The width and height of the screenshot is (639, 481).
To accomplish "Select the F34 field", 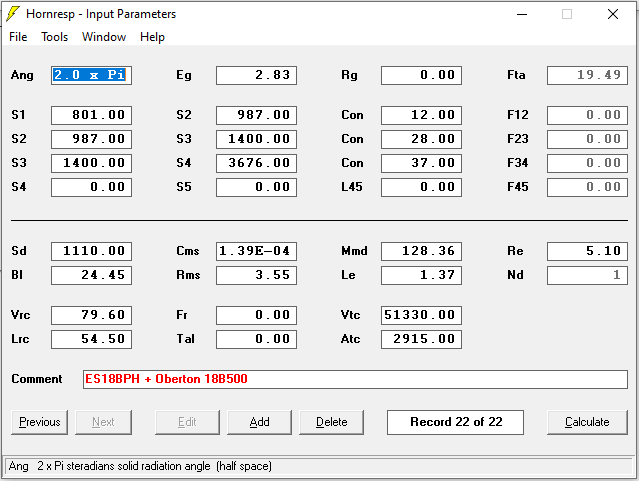I will [x=587, y=163].
